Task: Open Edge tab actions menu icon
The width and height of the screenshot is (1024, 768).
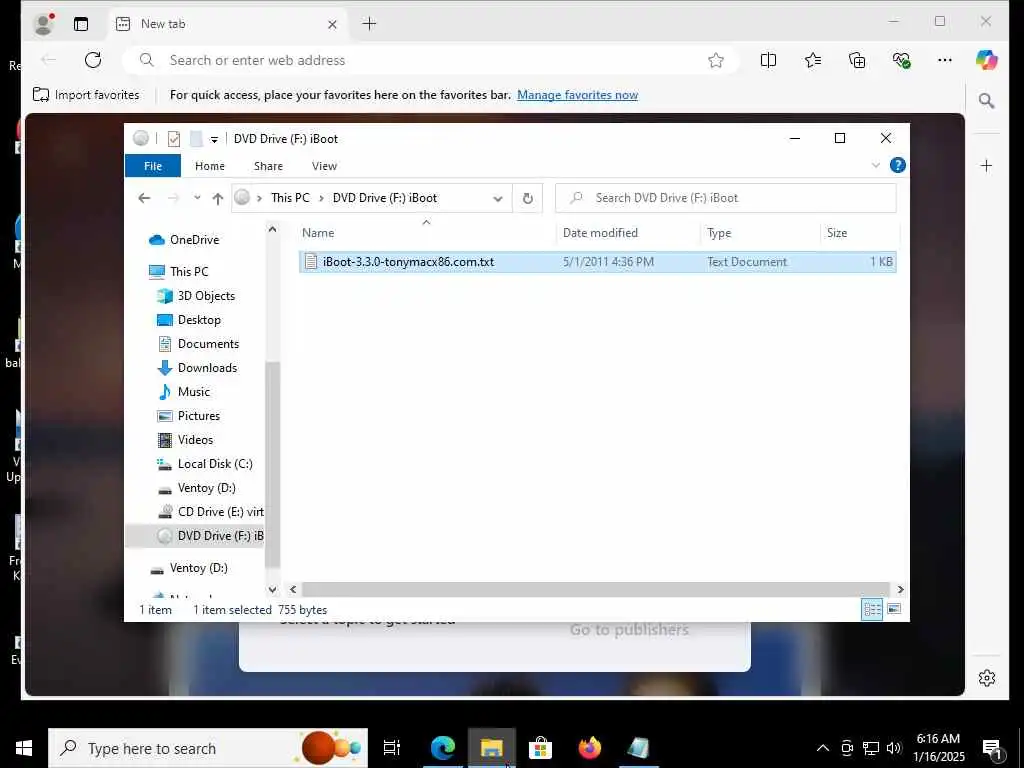Action: tap(81, 24)
